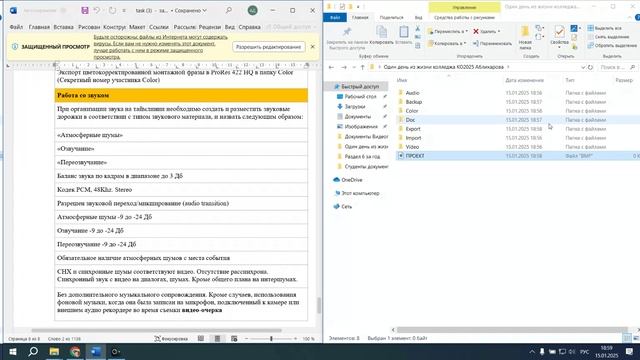Viewport: 640px width, 360px height.
Task: Click the zoom in plus button in Word
Action: click(x=296, y=339)
